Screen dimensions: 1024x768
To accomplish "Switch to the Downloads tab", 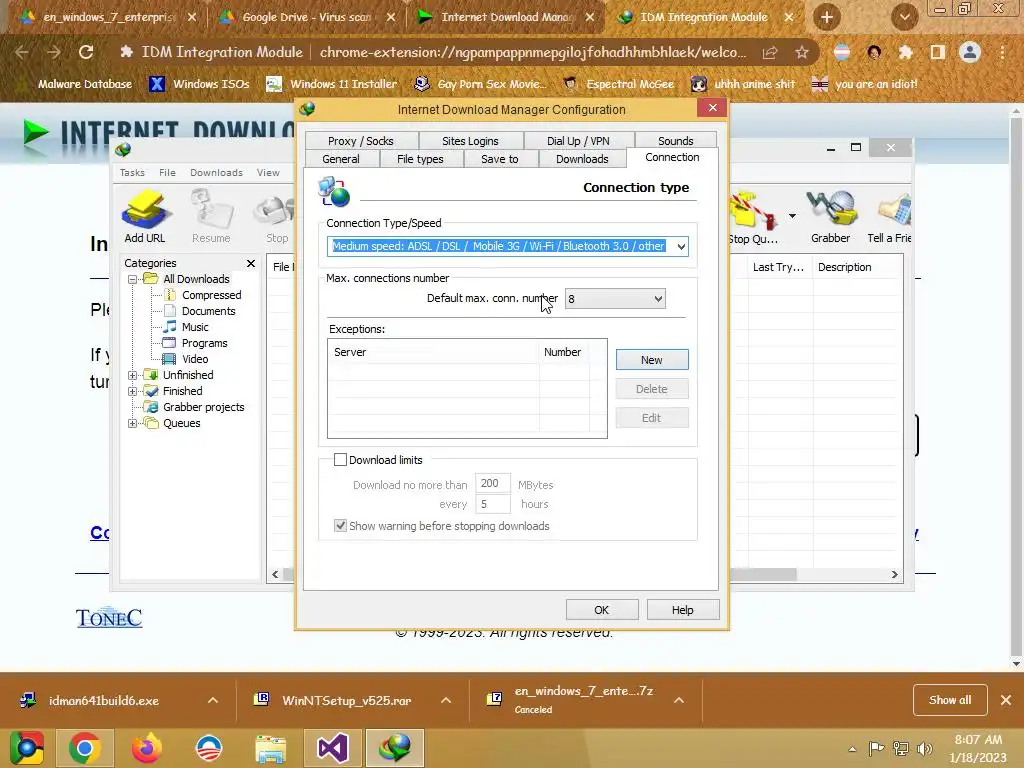I will 582,159.
